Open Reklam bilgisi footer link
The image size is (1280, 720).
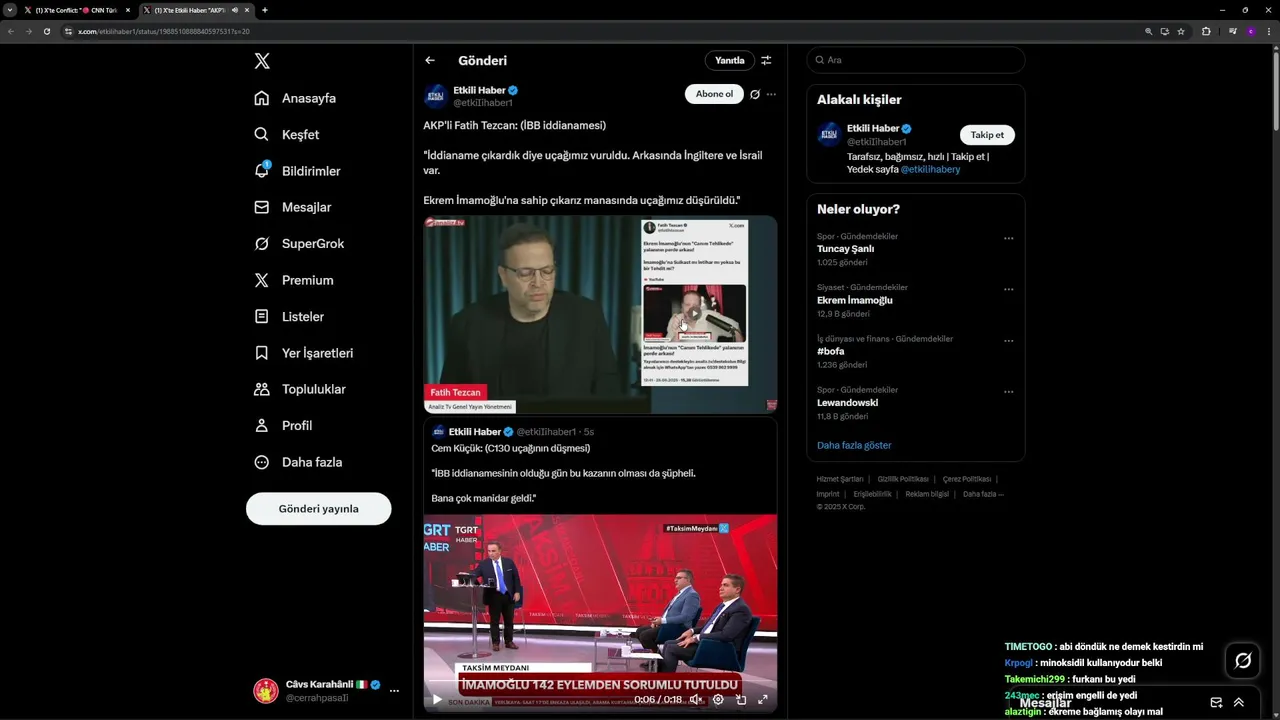pos(927,494)
